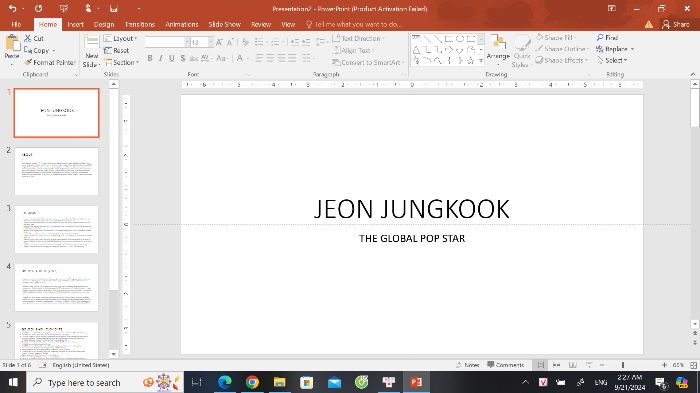Toggle the Notes pane in status bar
The width and height of the screenshot is (700, 393).
tap(467, 365)
